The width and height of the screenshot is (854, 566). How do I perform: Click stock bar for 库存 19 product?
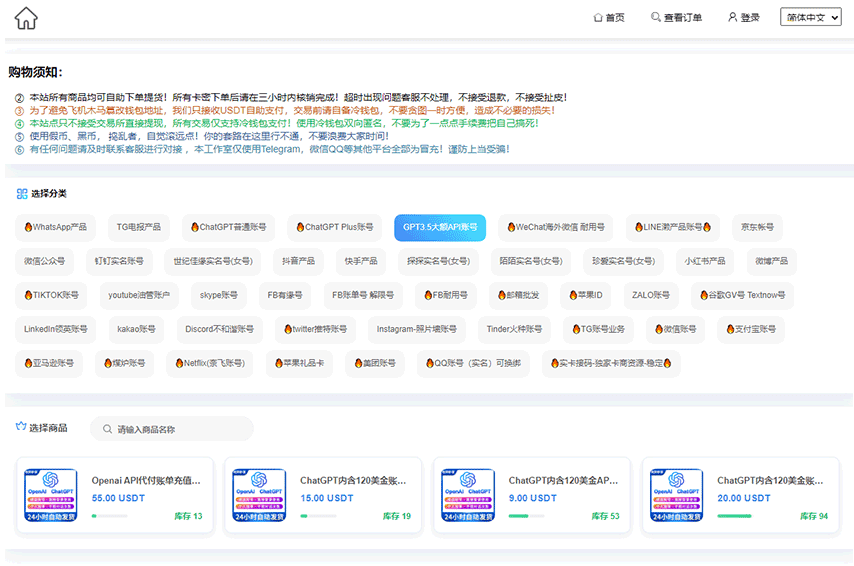click(x=318, y=516)
